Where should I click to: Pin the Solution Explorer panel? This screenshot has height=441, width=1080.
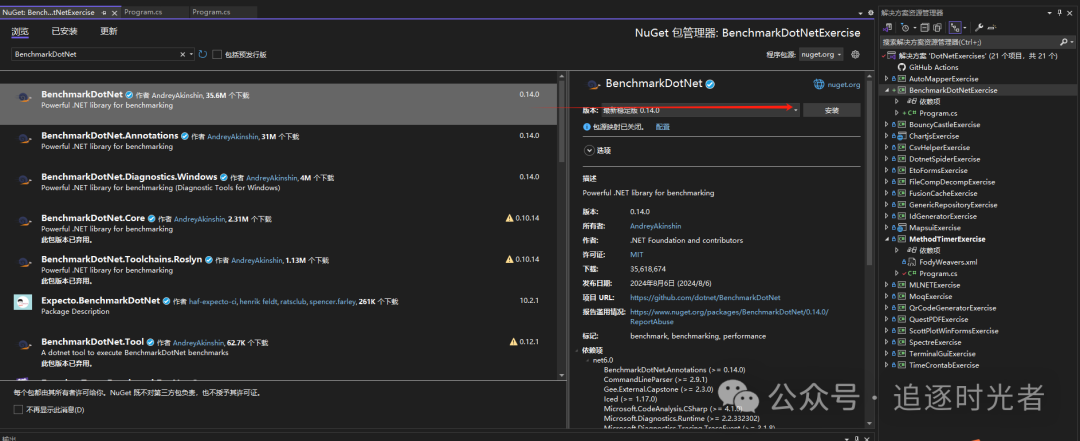click(x=1059, y=12)
